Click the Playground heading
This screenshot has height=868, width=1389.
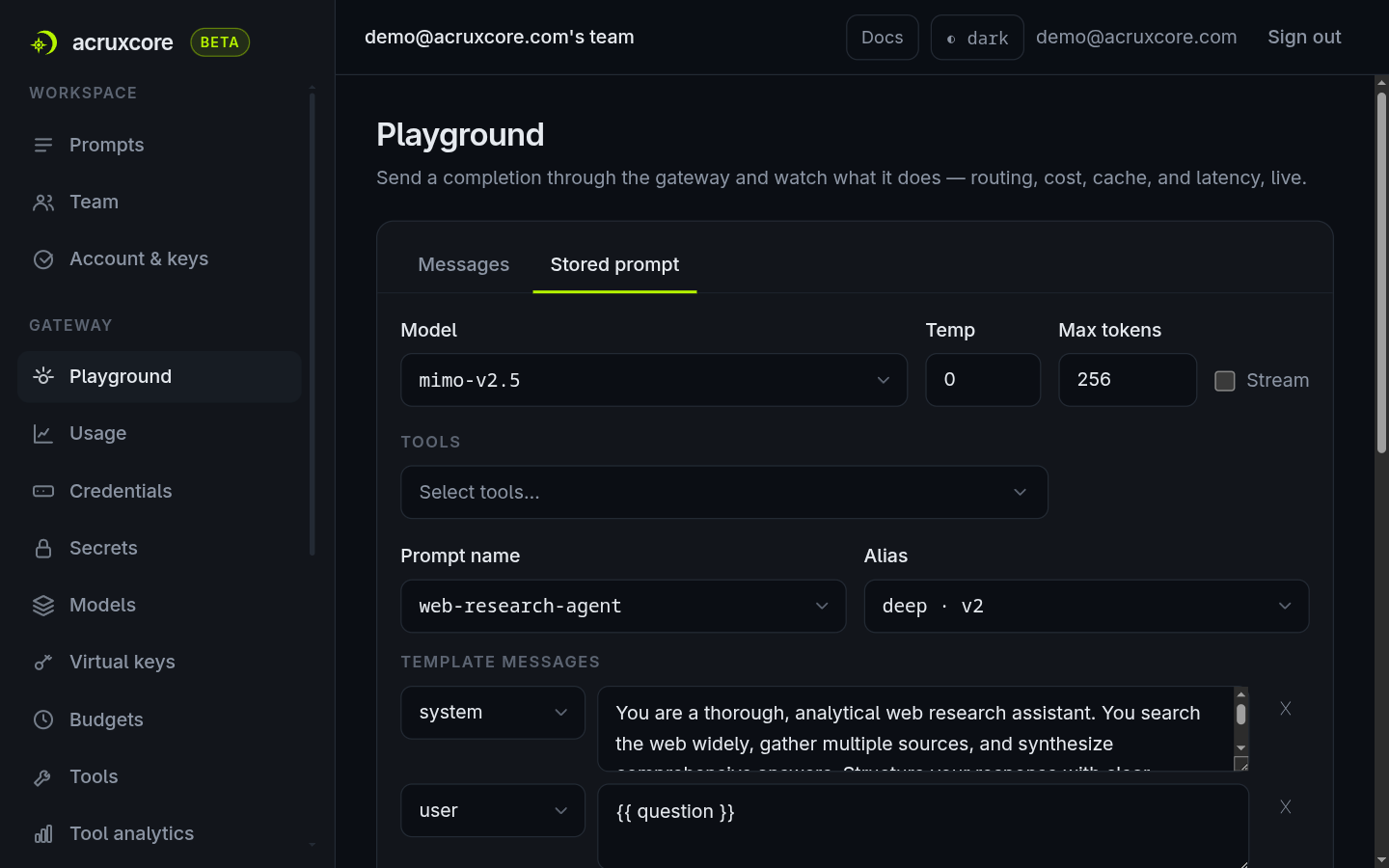click(x=460, y=135)
